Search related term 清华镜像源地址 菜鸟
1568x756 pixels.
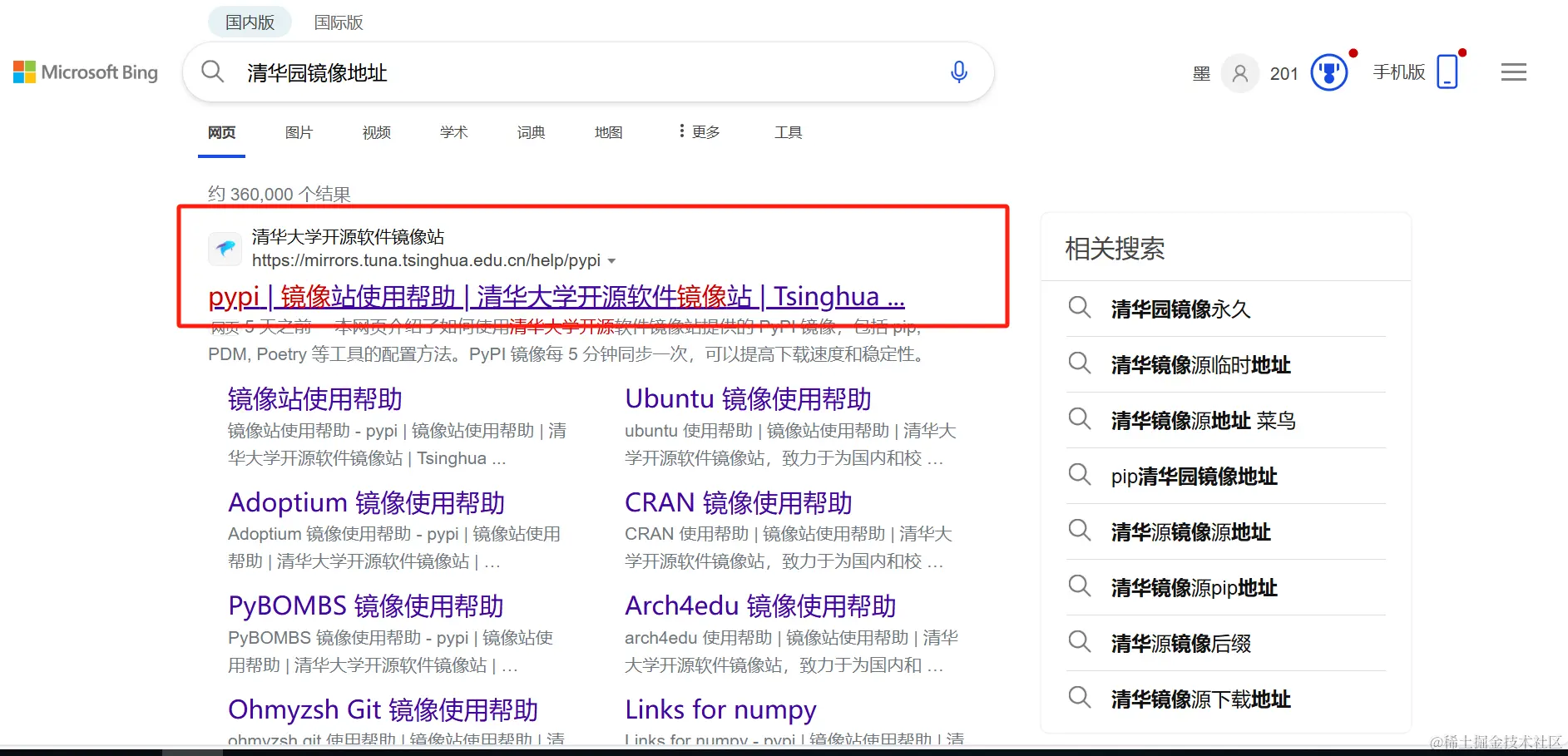click(x=1204, y=421)
